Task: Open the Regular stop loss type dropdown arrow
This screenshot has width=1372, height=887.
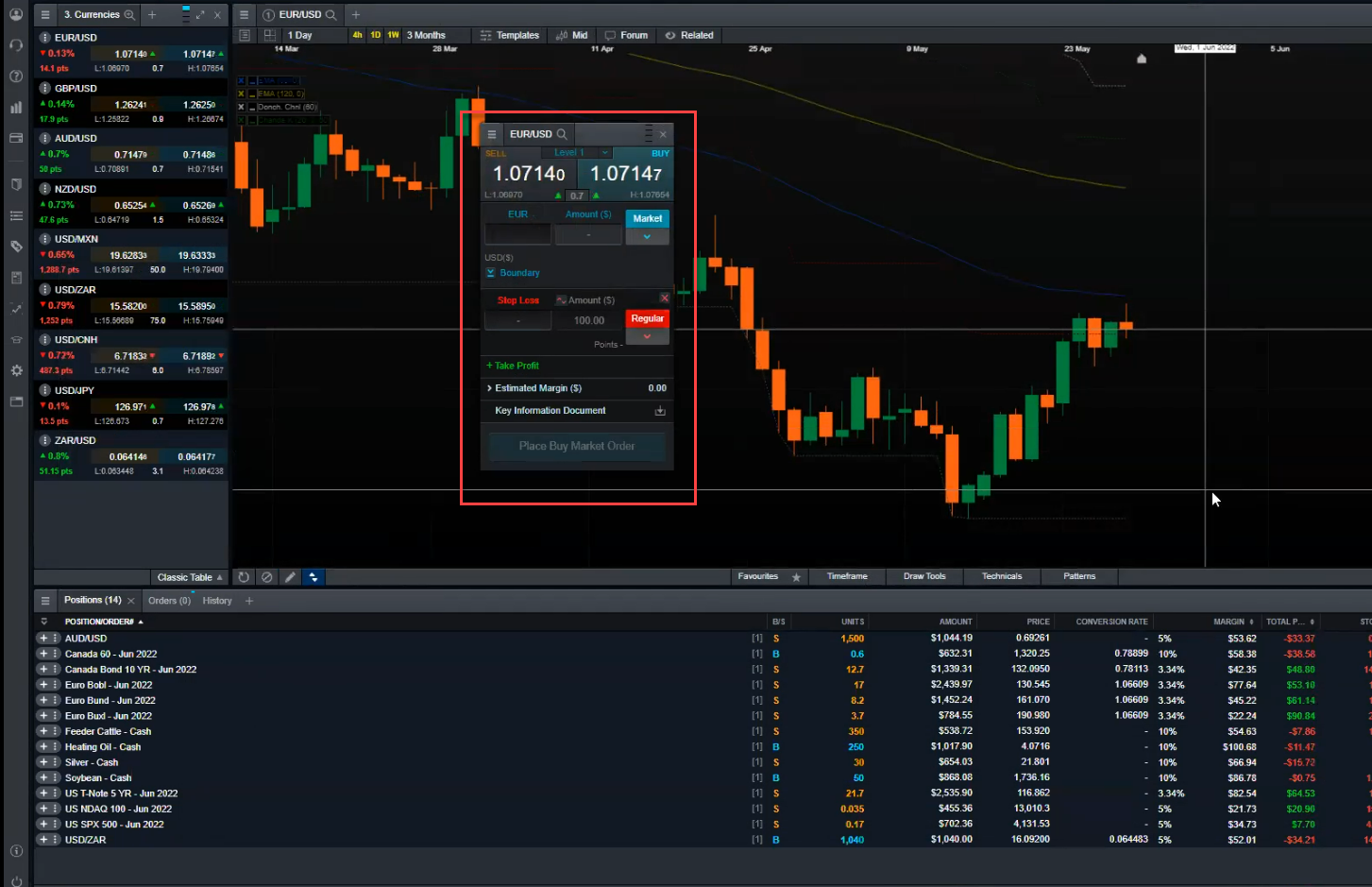Action: [x=647, y=336]
